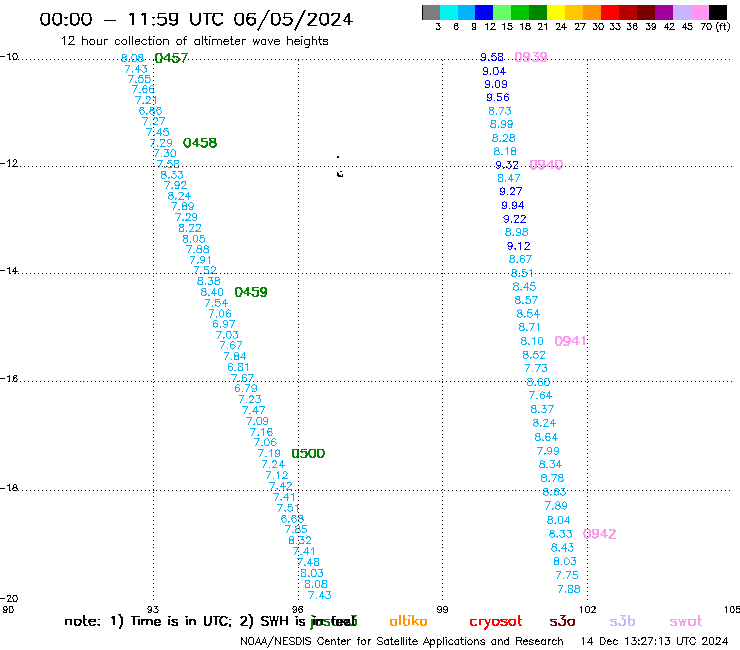This screenshot has width=740, height=650.
Task: Click the longitude axis label 93
Action: [153, 609]
